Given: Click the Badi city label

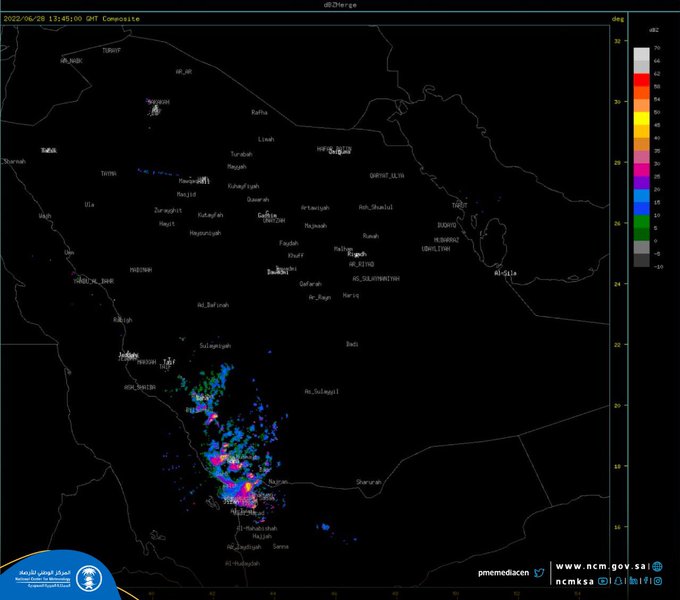Looking at the screenshot, I should pos(352,344).
